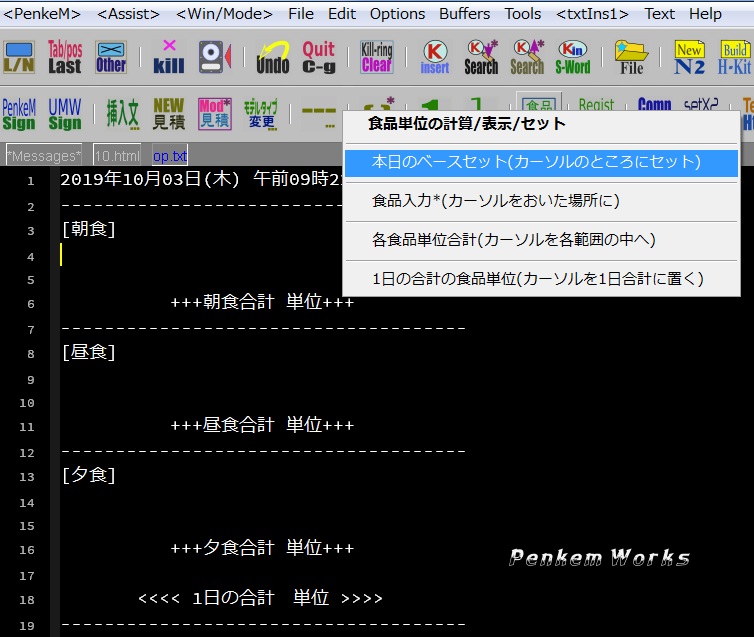
Task: Click the Build H-Kit toolbar icon
Action: (x=735, y=57)
